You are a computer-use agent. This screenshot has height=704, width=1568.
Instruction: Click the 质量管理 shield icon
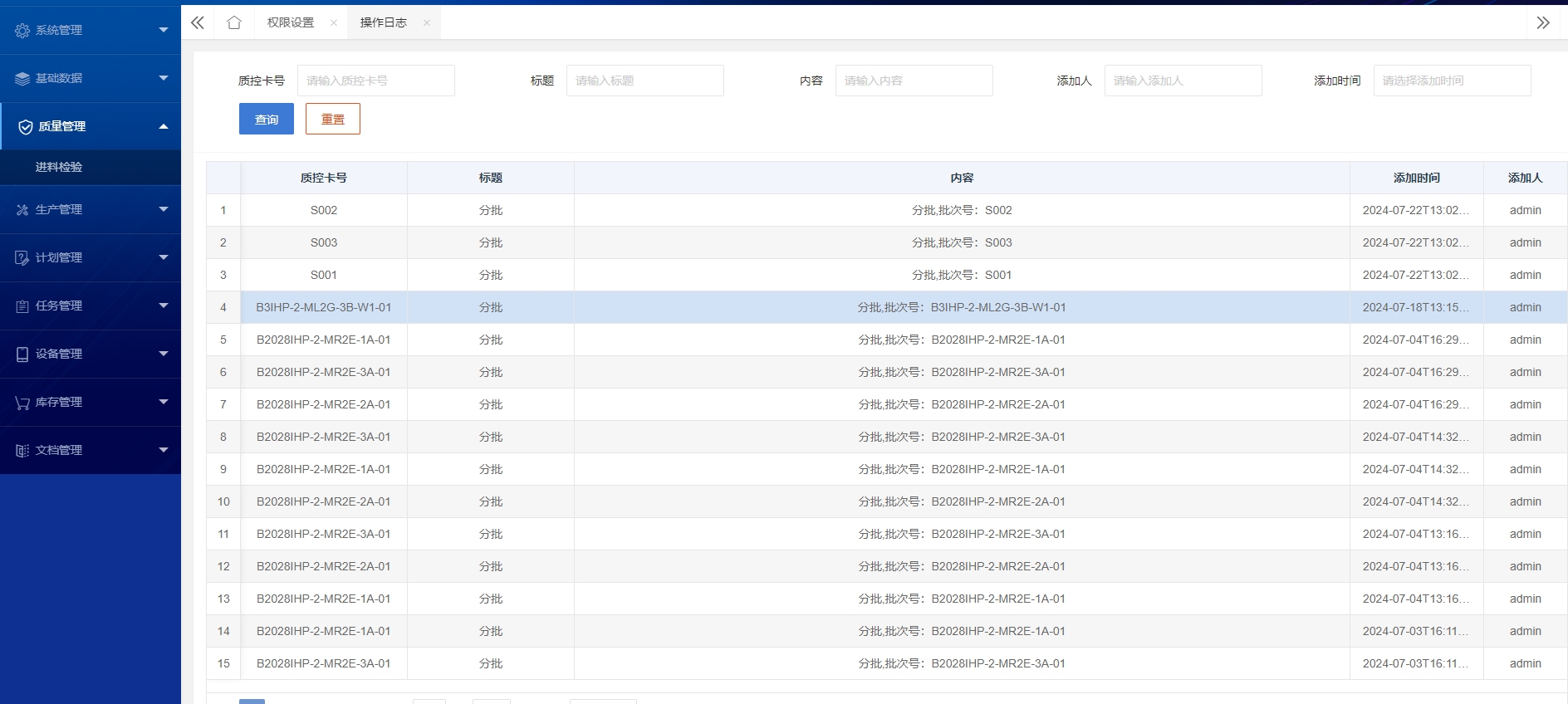click(x=26, y=127)
